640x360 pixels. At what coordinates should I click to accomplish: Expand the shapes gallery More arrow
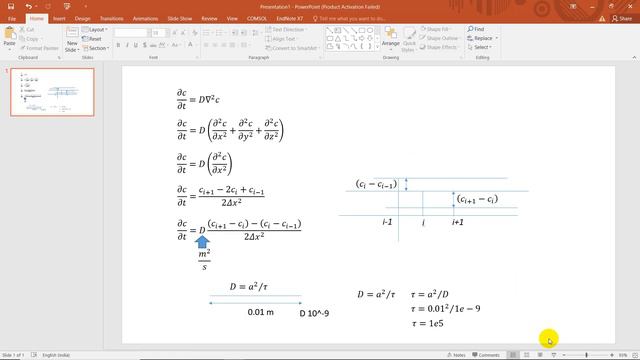click(377, 47)
